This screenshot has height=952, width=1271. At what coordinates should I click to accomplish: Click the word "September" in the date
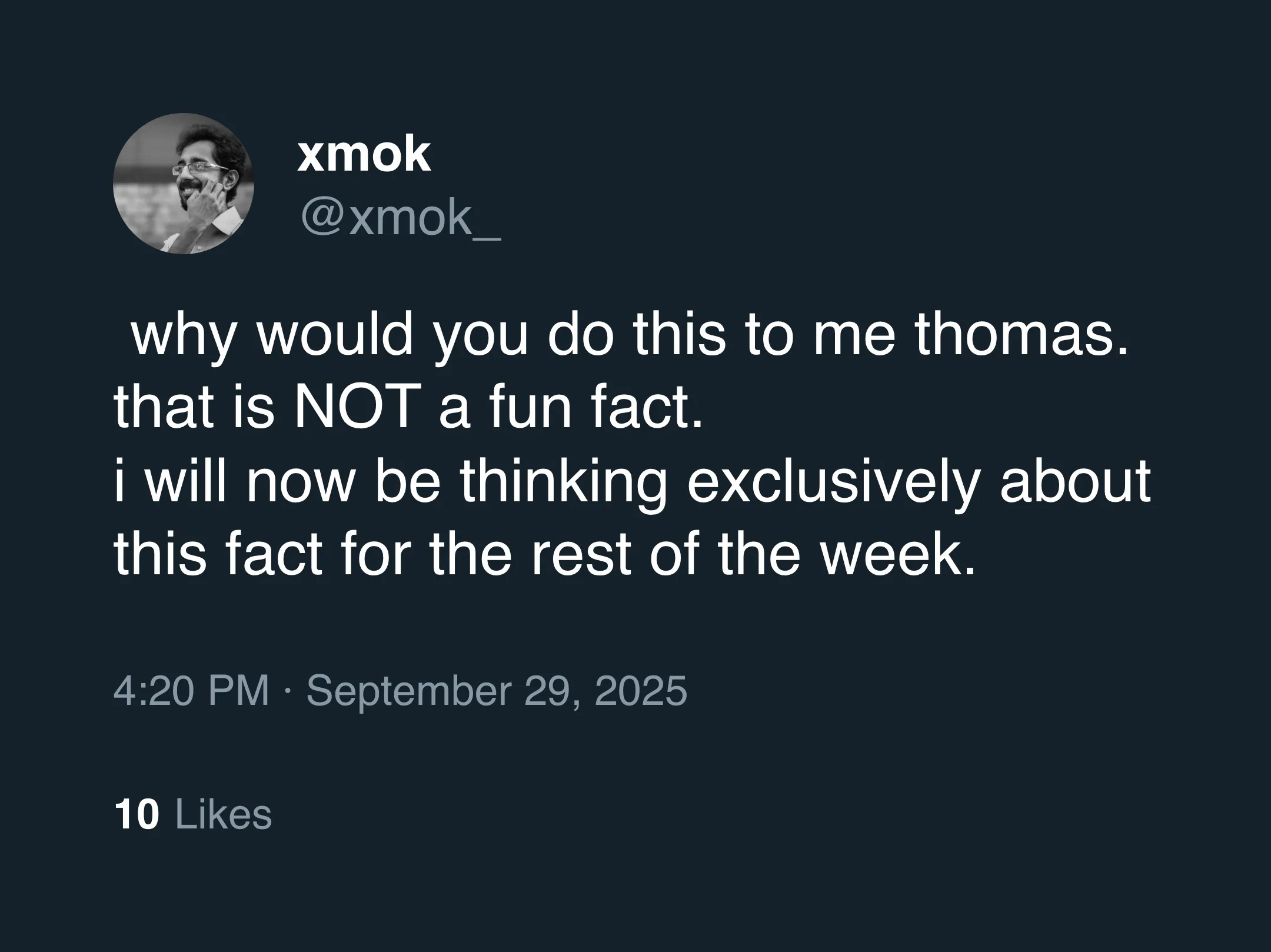click(408, 690)
